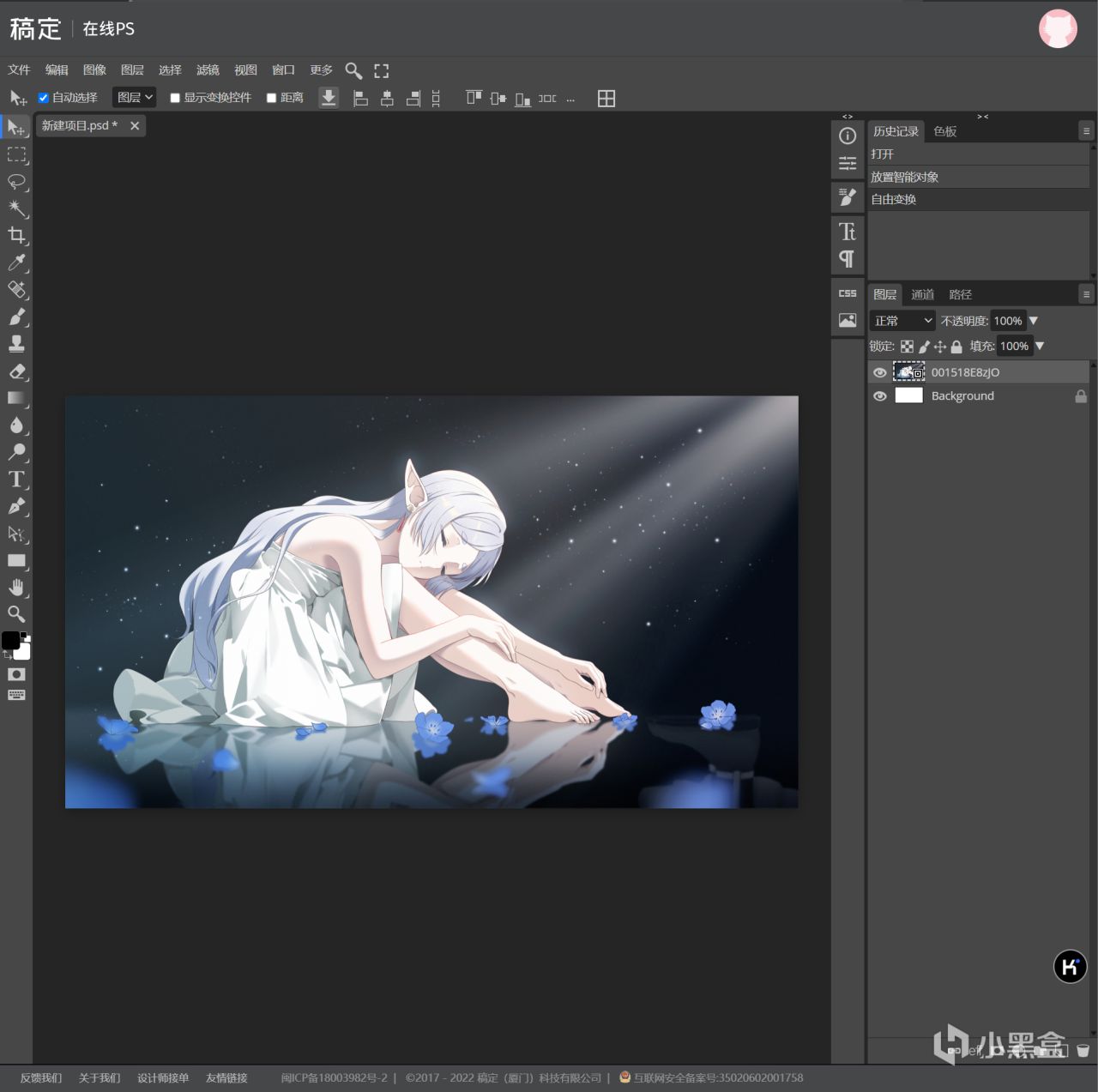This screenshot has width=1098, height=1092.
Task: Select the Hand tool
Action: pyautogui.click(x=16, y=588)
